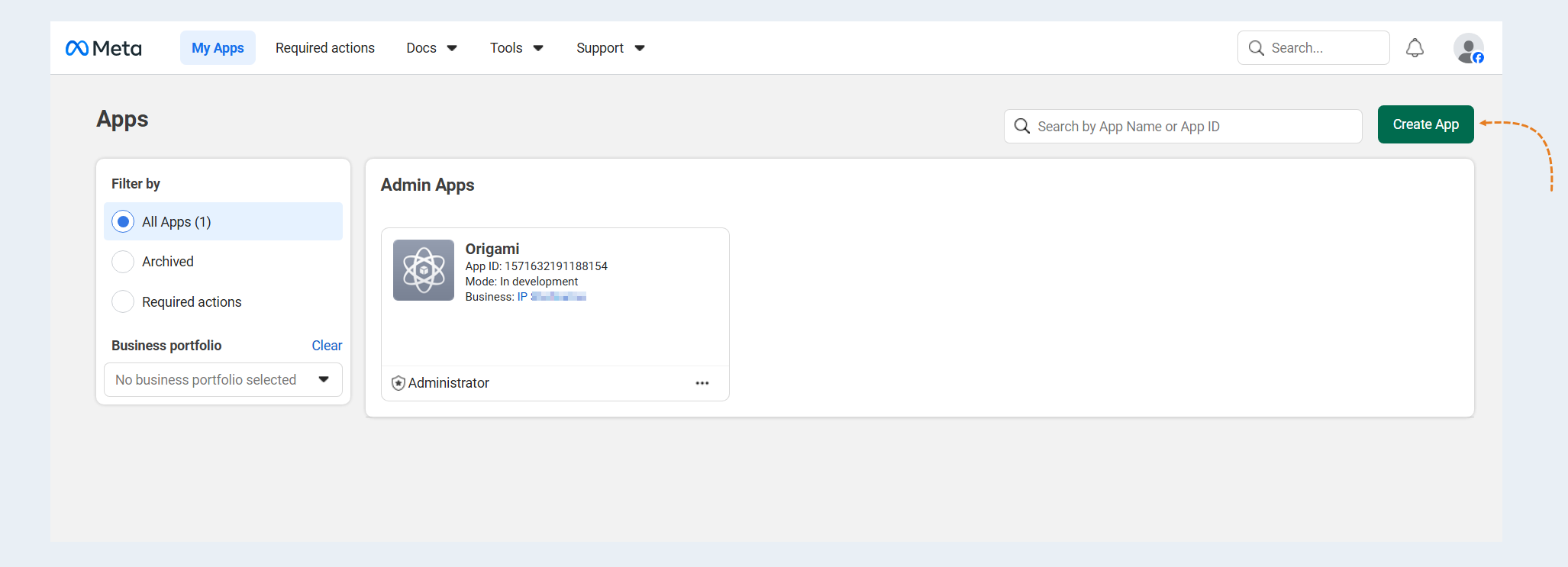Screen dimensions: 1568x567
Task: Focus the top Search field
Action: pos(1314,48)
